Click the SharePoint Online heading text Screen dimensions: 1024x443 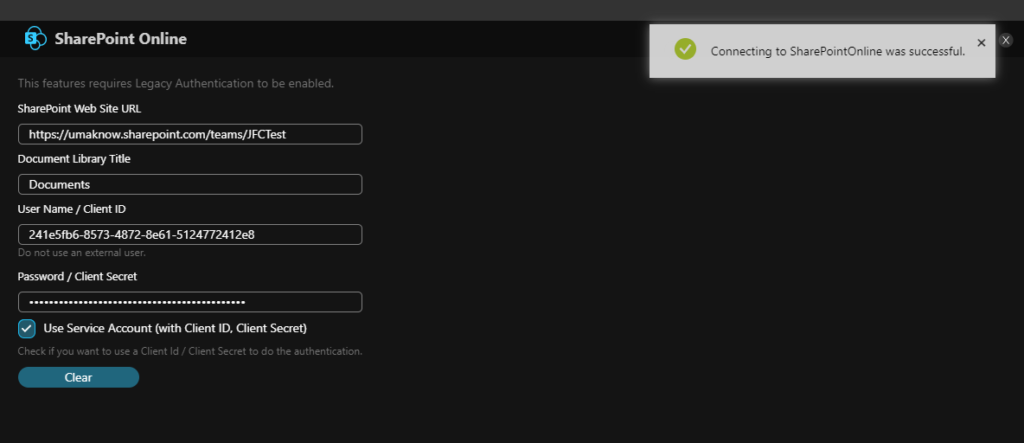coord(121,39)
